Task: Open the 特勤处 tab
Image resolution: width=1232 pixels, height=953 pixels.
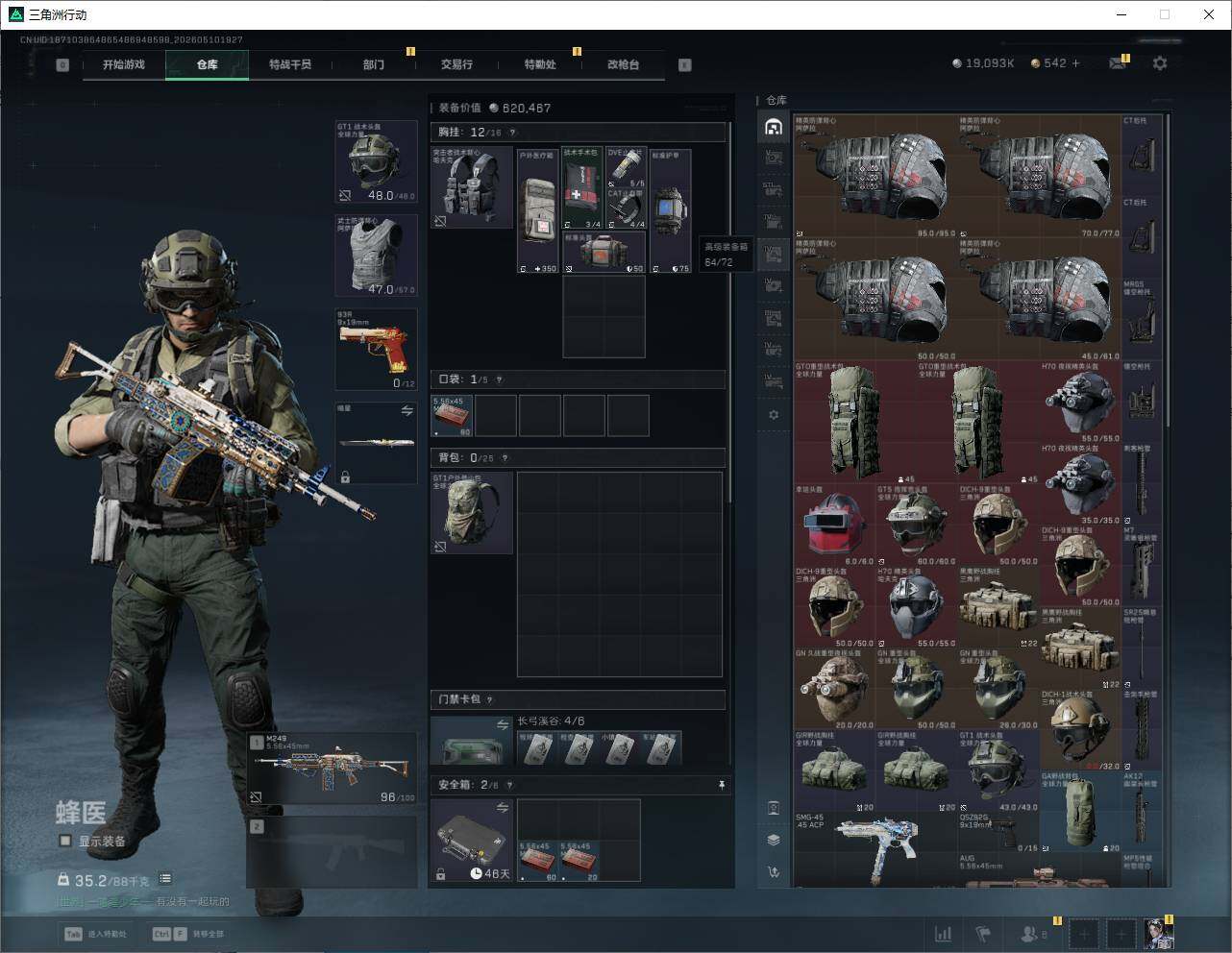Action: 540,64
